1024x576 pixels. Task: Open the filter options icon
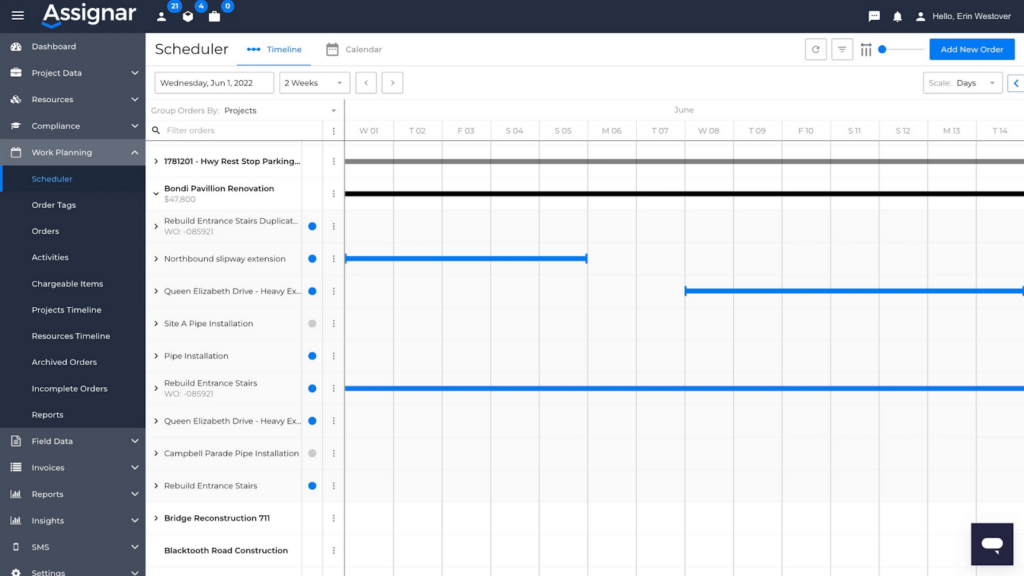[x=841, y=48]
